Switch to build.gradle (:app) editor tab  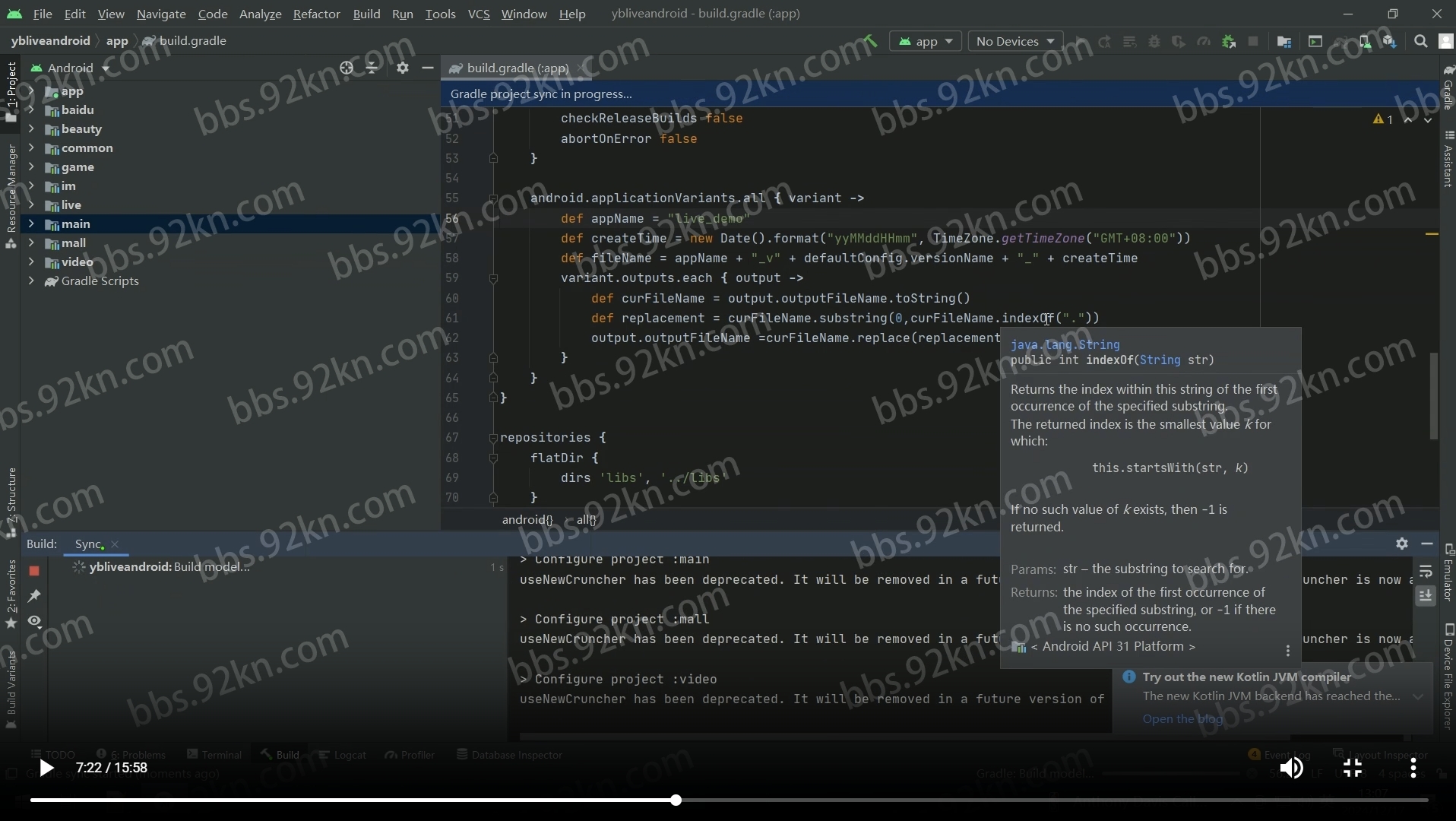tap(518, 68)
